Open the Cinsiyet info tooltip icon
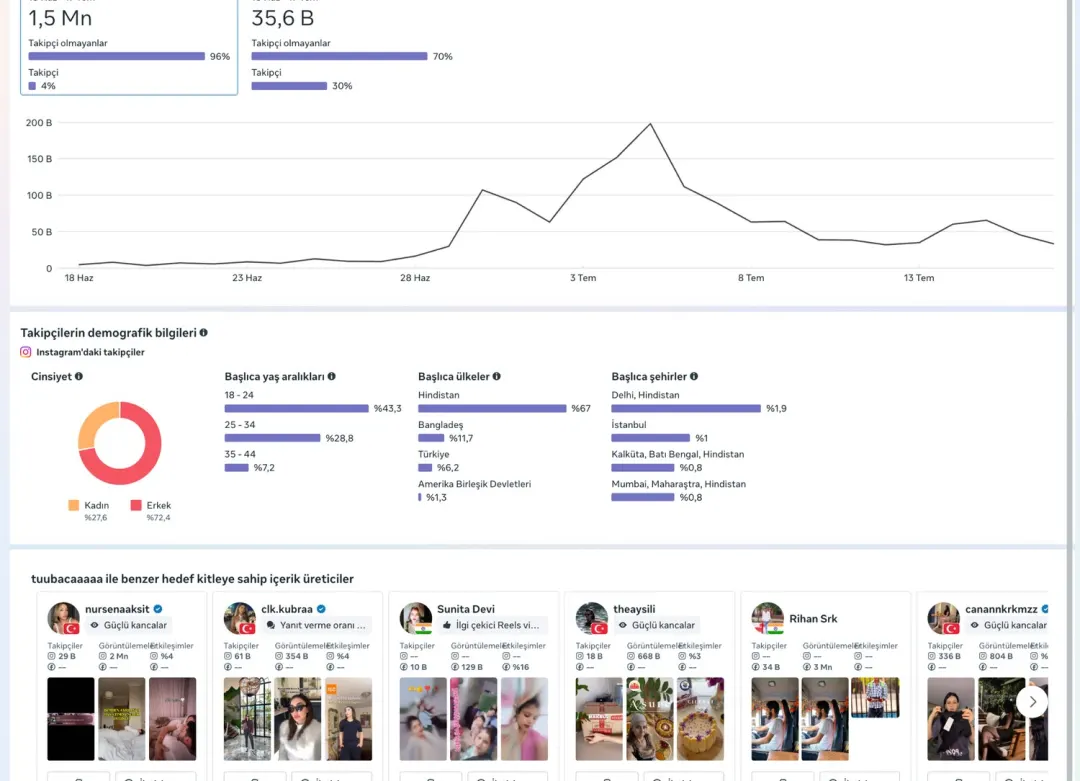 (79, 376)
